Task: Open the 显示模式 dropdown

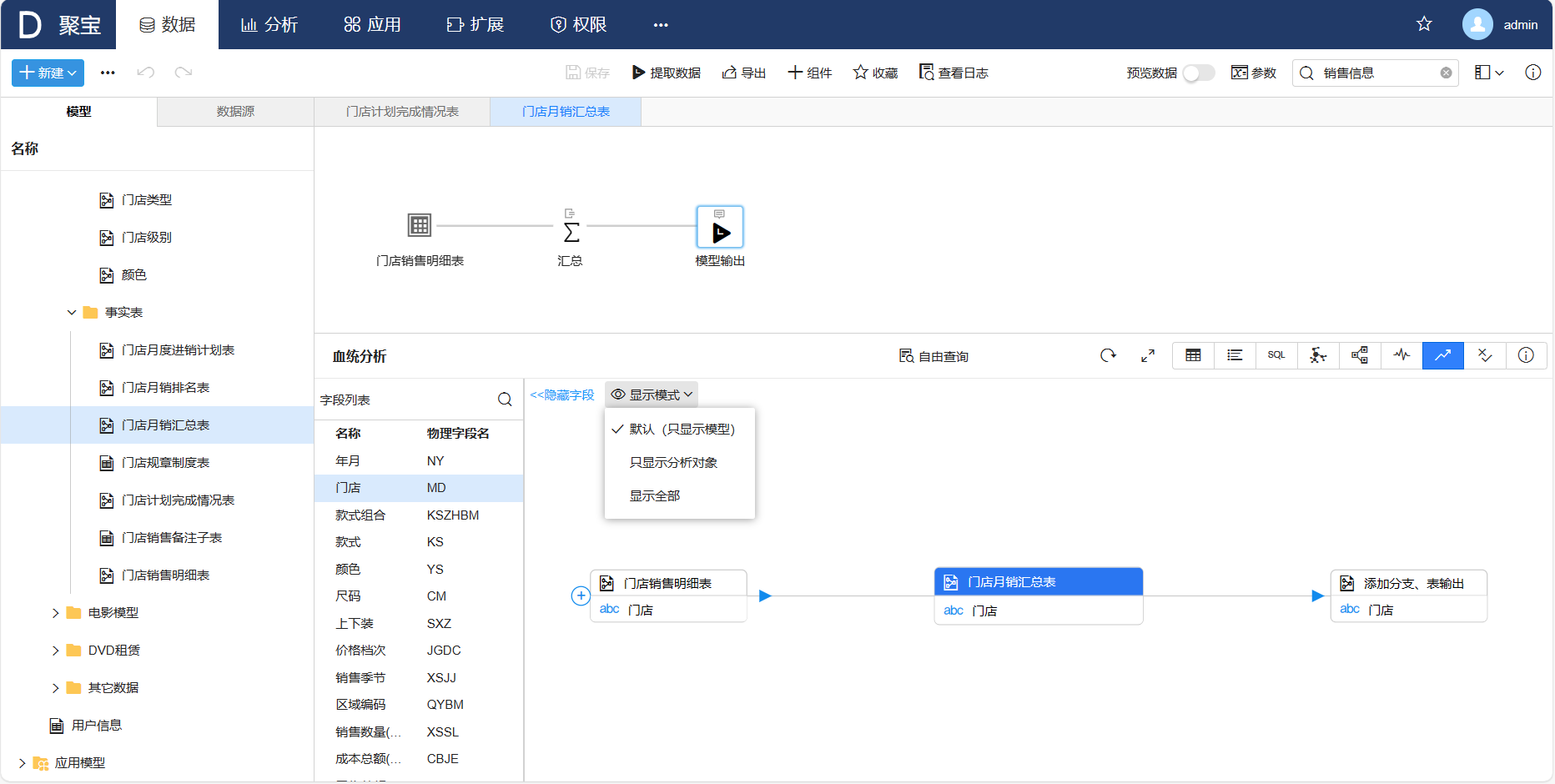Action: 652,395
